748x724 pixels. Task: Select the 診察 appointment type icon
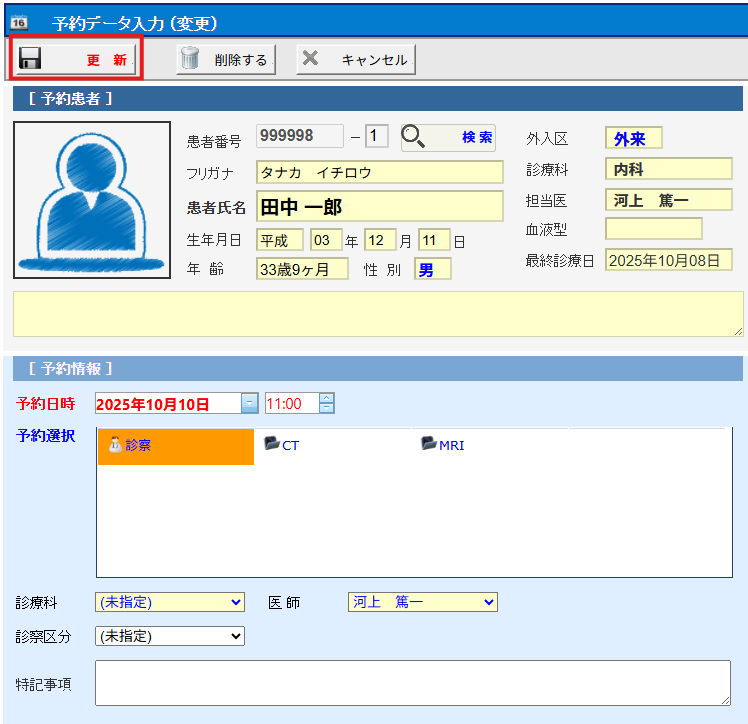pos(115,445)
